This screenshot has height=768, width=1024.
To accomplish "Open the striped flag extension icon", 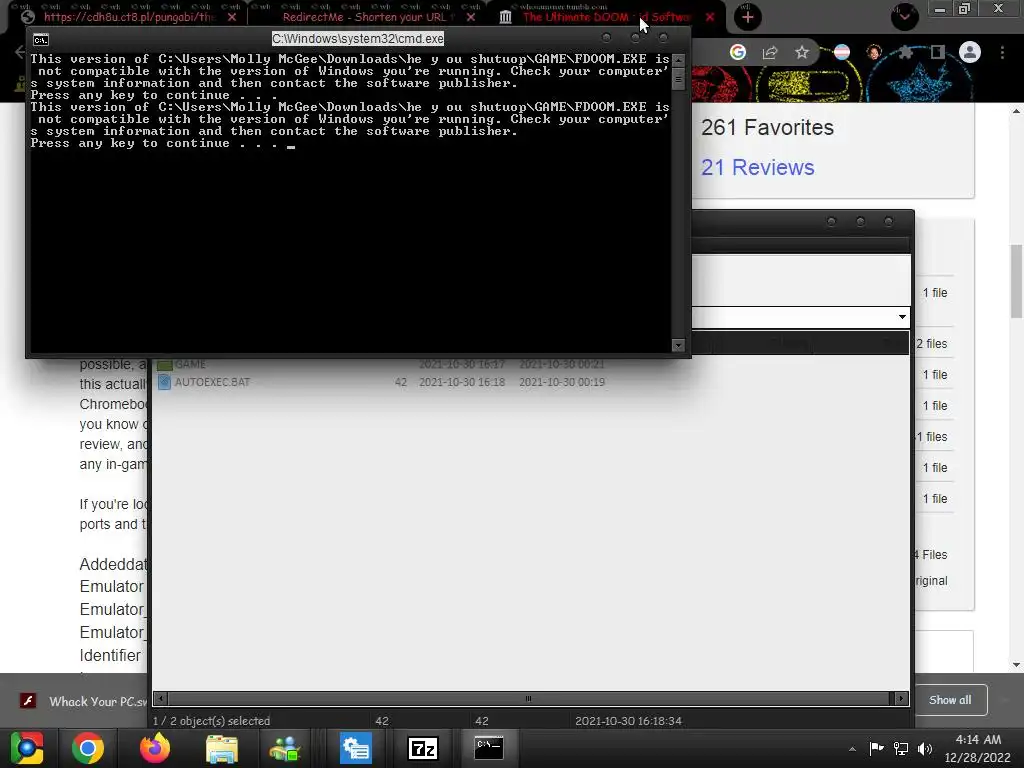I will (x=842, y=52).
